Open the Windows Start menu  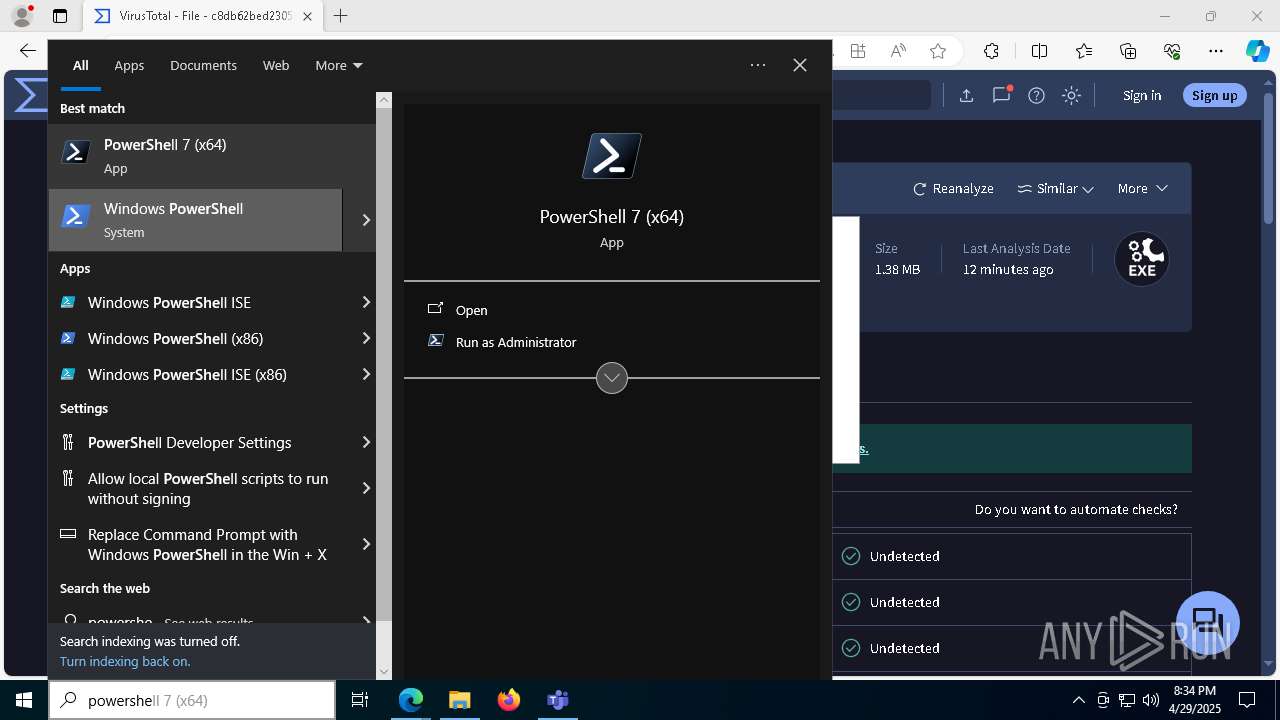pos(24,700)
